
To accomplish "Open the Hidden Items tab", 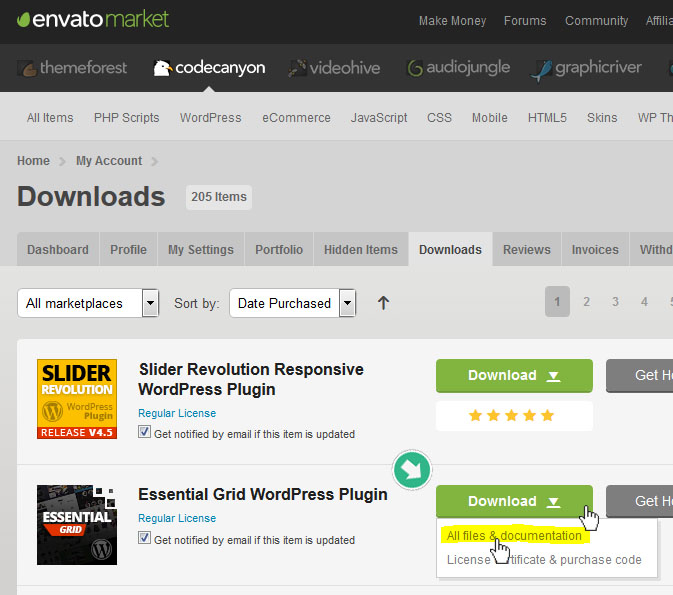I will pyautogui.click(x=361, y=249).
